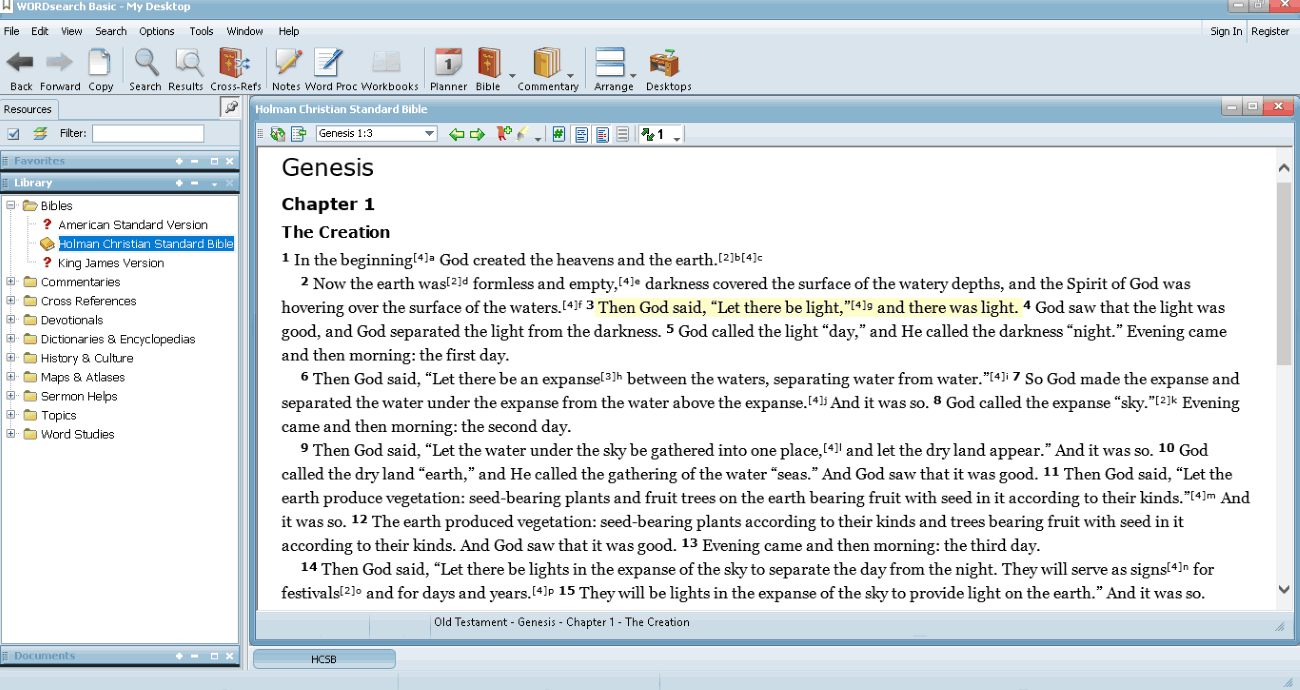Open the File menu
Viewport: 1300px width, 690px height.
coord(11,31)
